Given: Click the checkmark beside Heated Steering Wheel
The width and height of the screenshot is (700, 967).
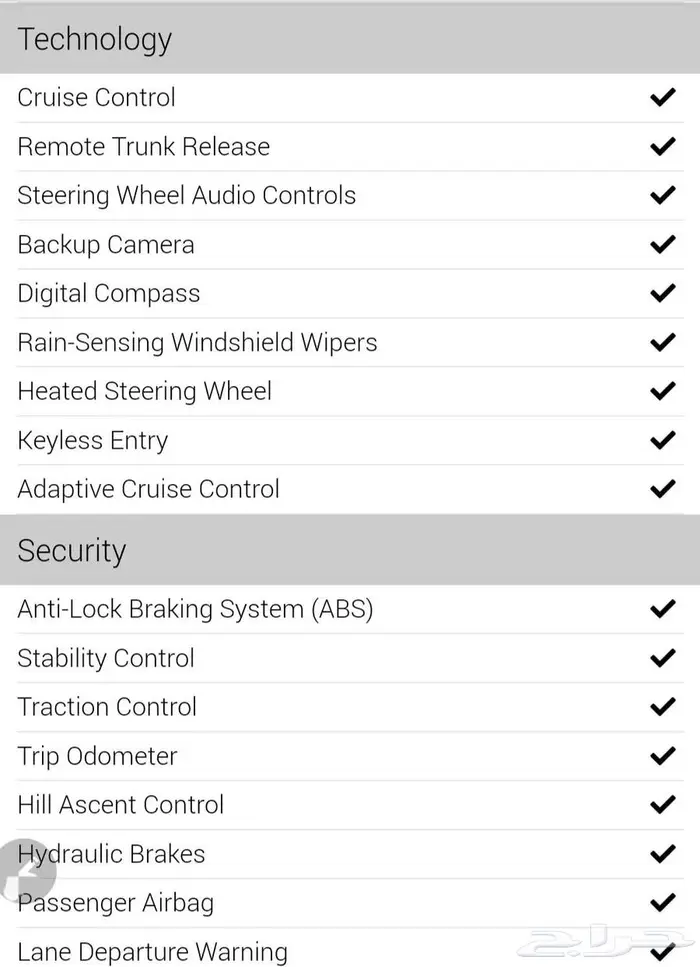Looking at the screenshot, I should point(662,391).
